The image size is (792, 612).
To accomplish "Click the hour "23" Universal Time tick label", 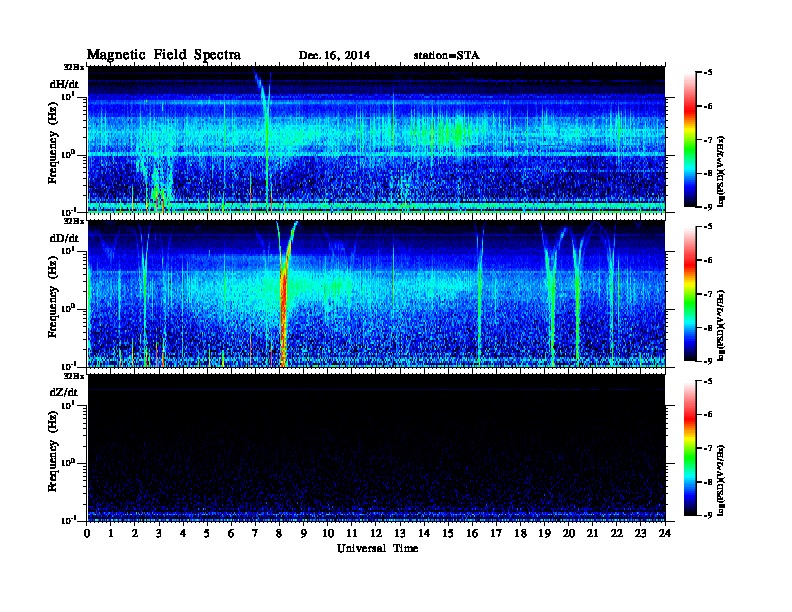I will [x=640, y=533].
